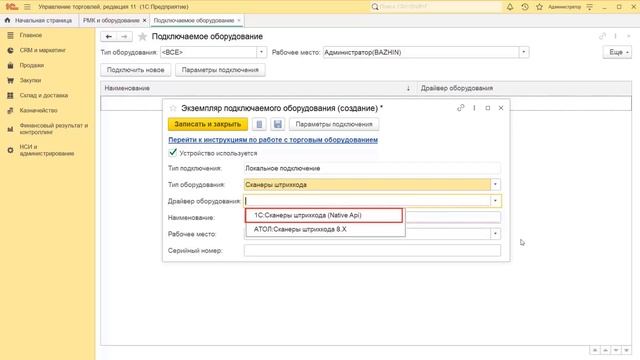Open link Перейти к инструкциям по работе
This screenshot has width=640, height=360.
pos(273,140)
